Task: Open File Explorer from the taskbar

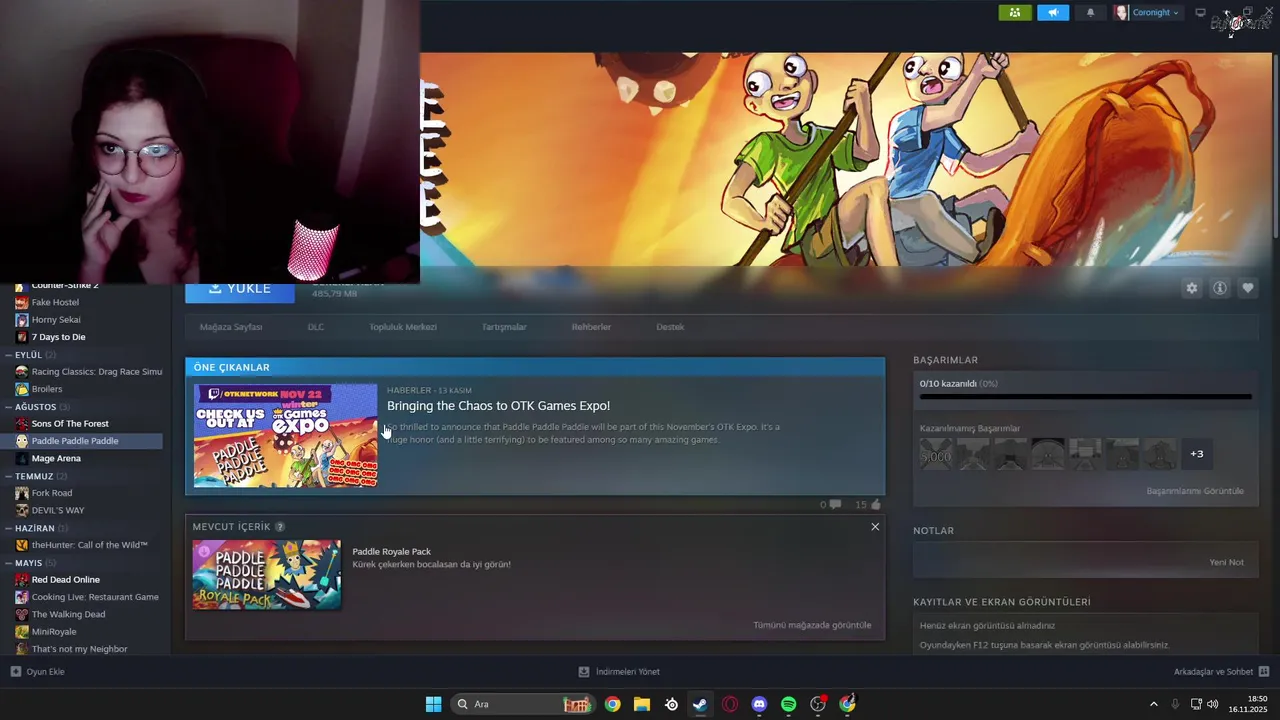Action: [x=642, y=704]
